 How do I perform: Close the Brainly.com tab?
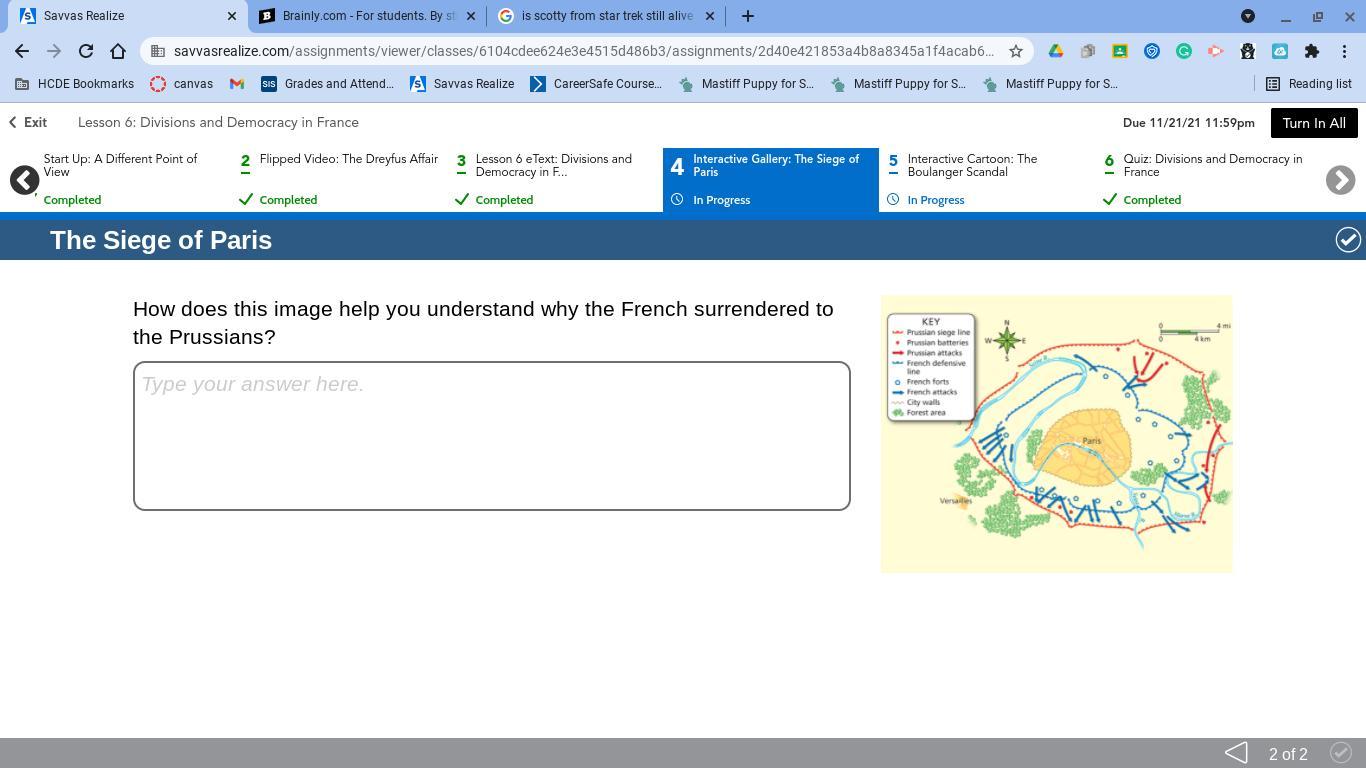(x=471, y=16)
